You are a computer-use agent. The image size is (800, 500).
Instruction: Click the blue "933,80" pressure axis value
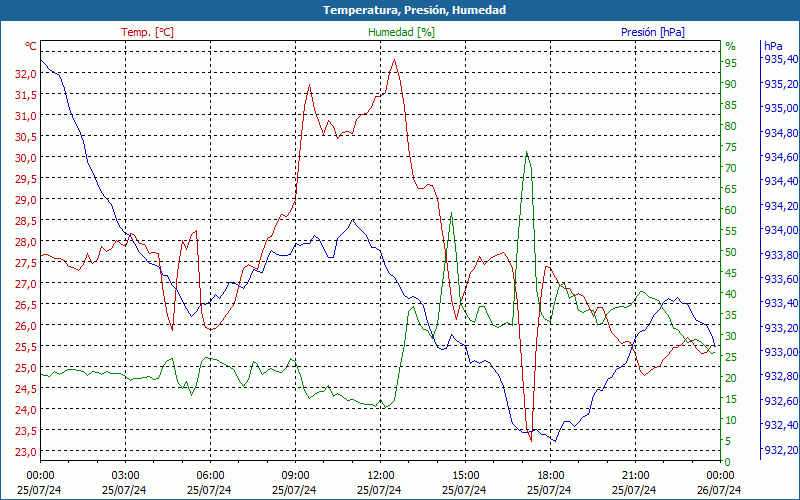click(780, 255)
